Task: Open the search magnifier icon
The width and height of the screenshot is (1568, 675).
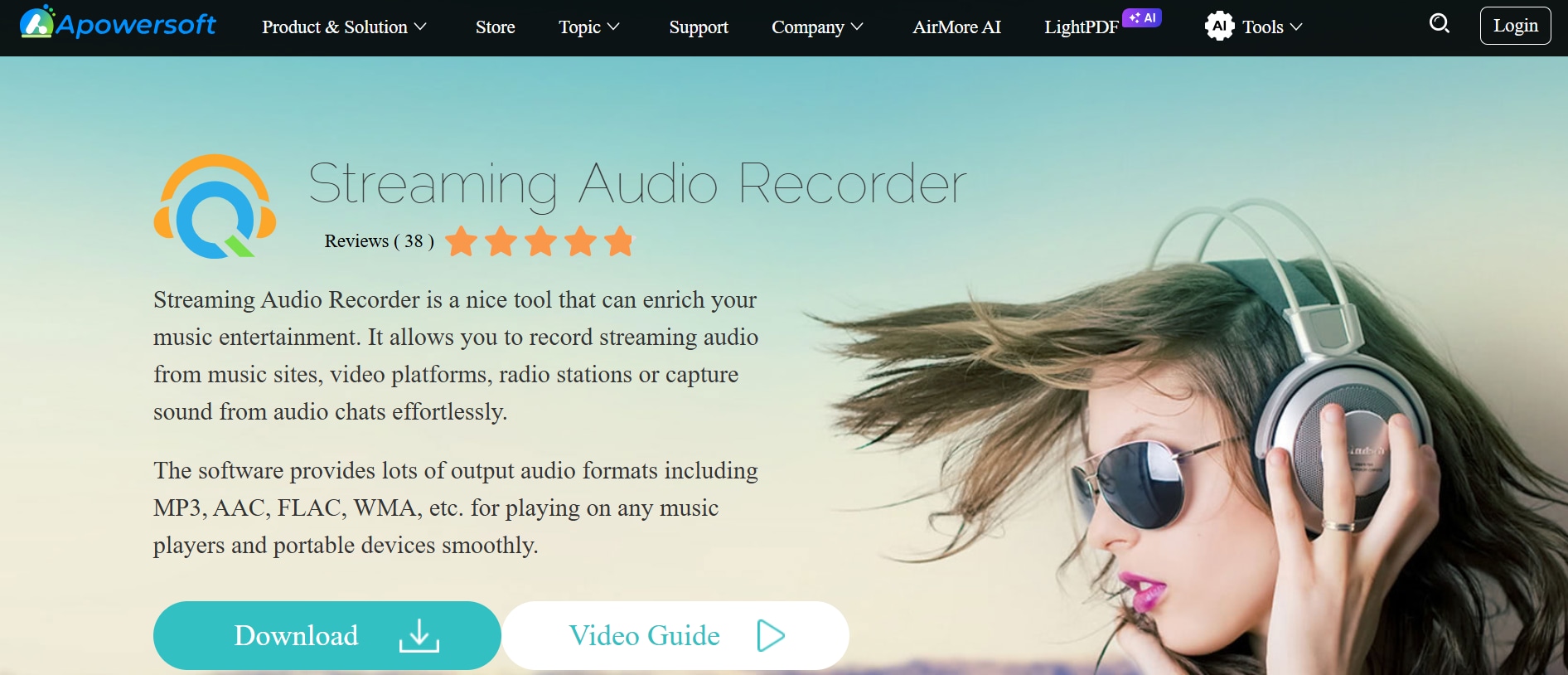Action: [x=1440, y=24]
